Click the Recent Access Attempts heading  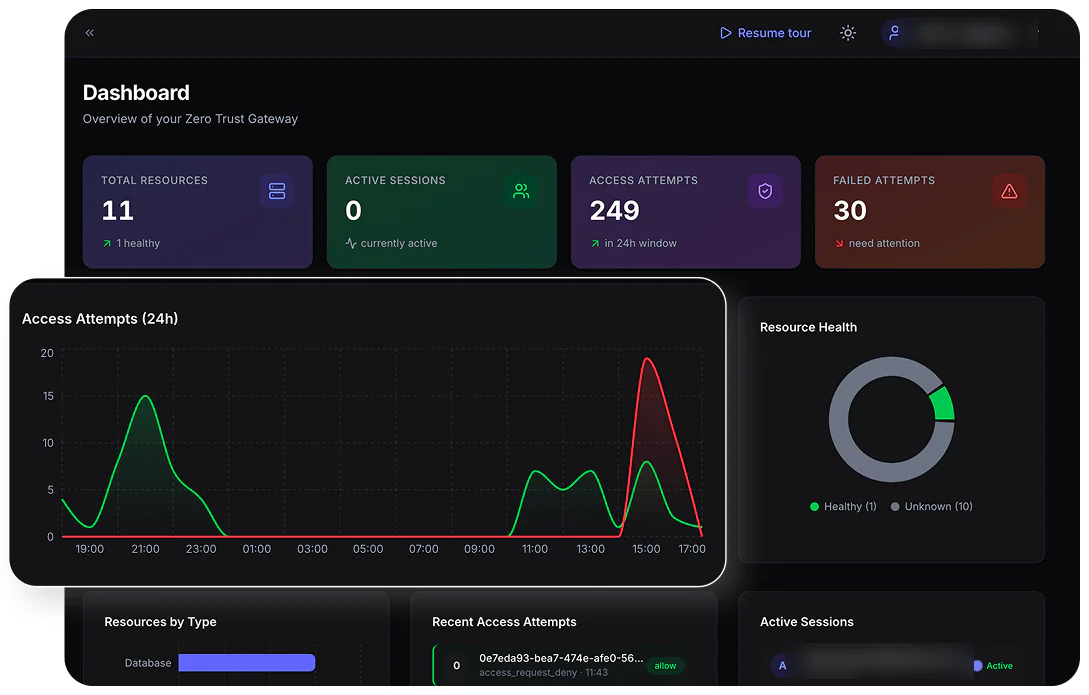coord(504,622)
